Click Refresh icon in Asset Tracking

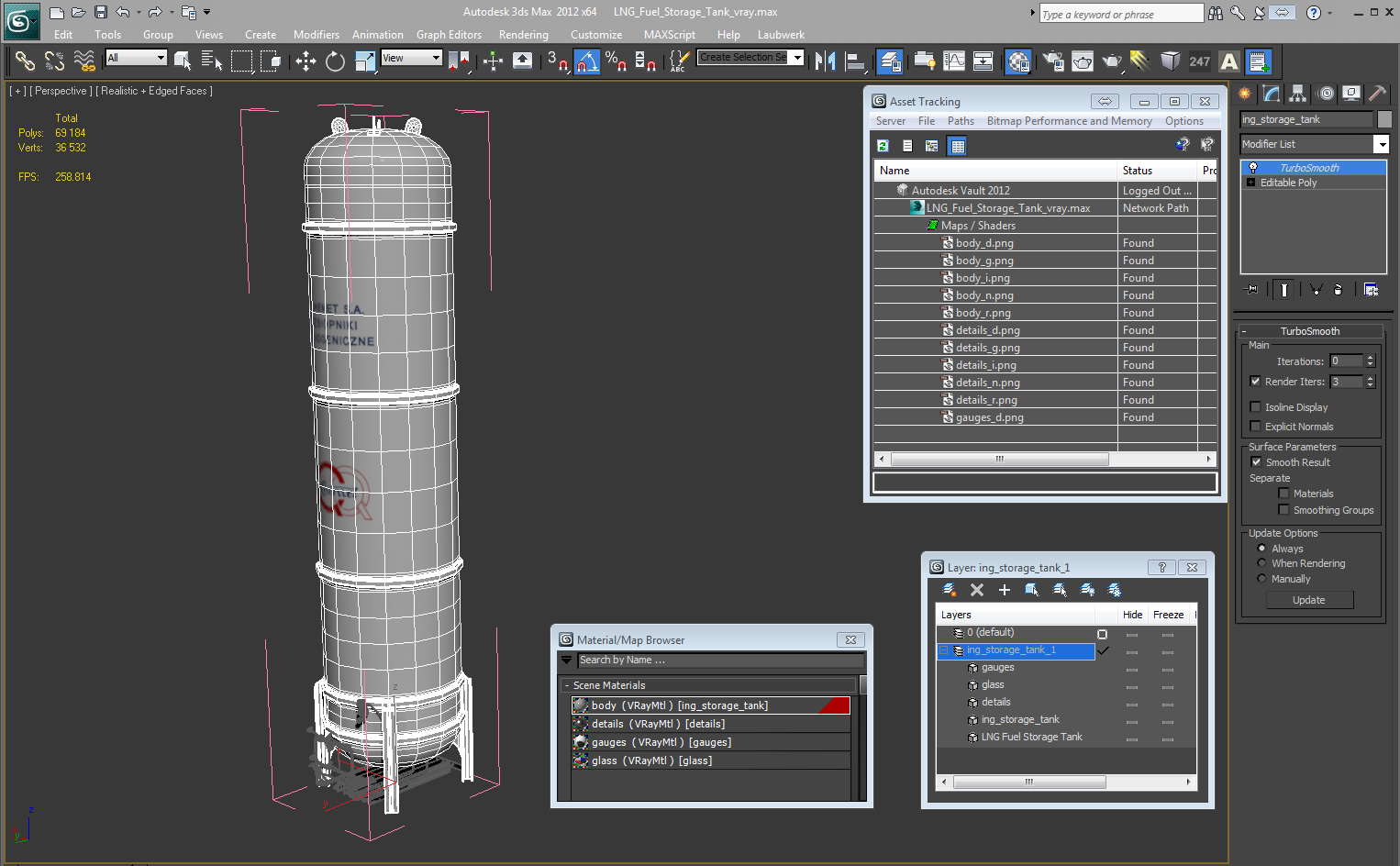click(x=883, y=146)
